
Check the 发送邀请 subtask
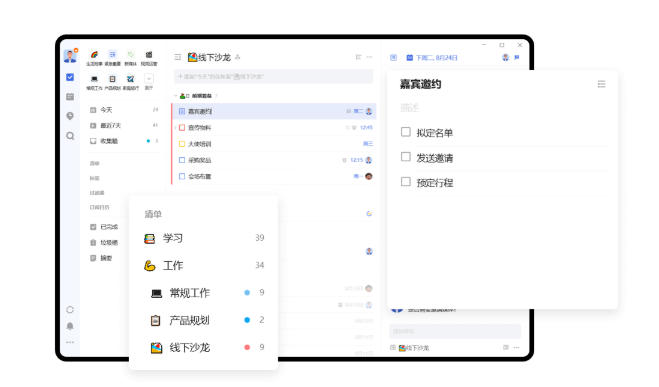[406, 157]
